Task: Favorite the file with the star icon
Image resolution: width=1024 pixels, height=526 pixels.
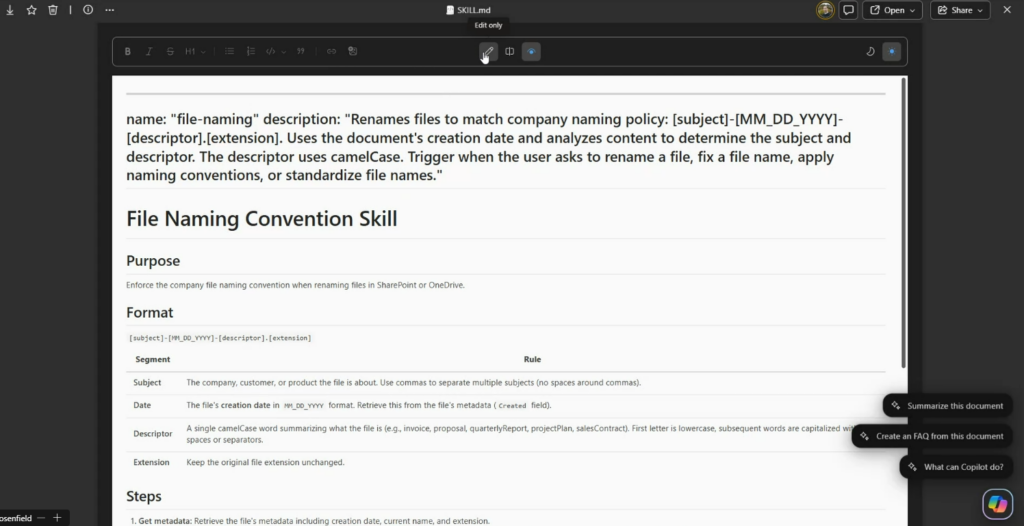Action: (31, 10)
